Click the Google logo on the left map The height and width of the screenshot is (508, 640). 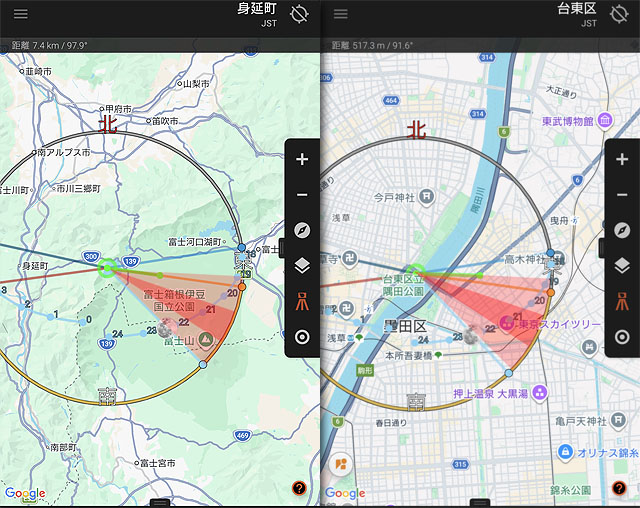(x=25, y=493)
